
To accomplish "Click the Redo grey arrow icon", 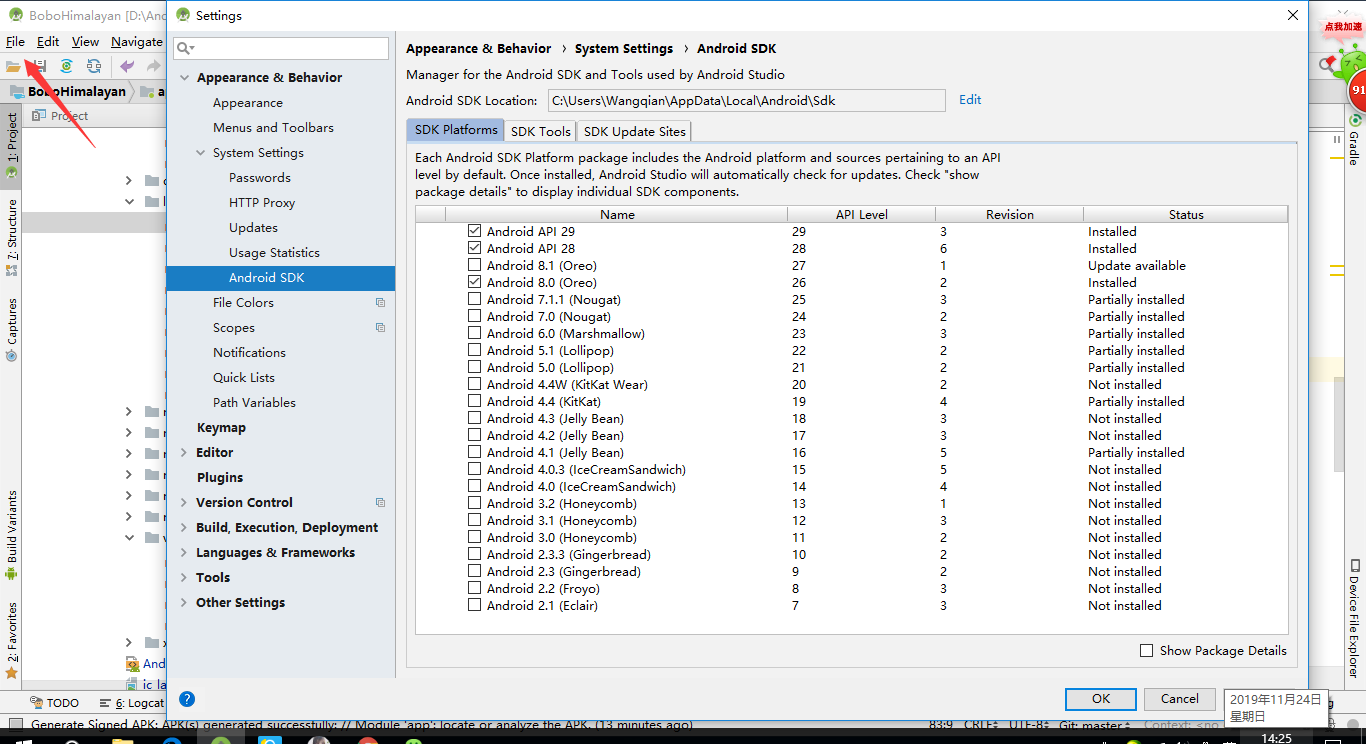I will 153,66.
